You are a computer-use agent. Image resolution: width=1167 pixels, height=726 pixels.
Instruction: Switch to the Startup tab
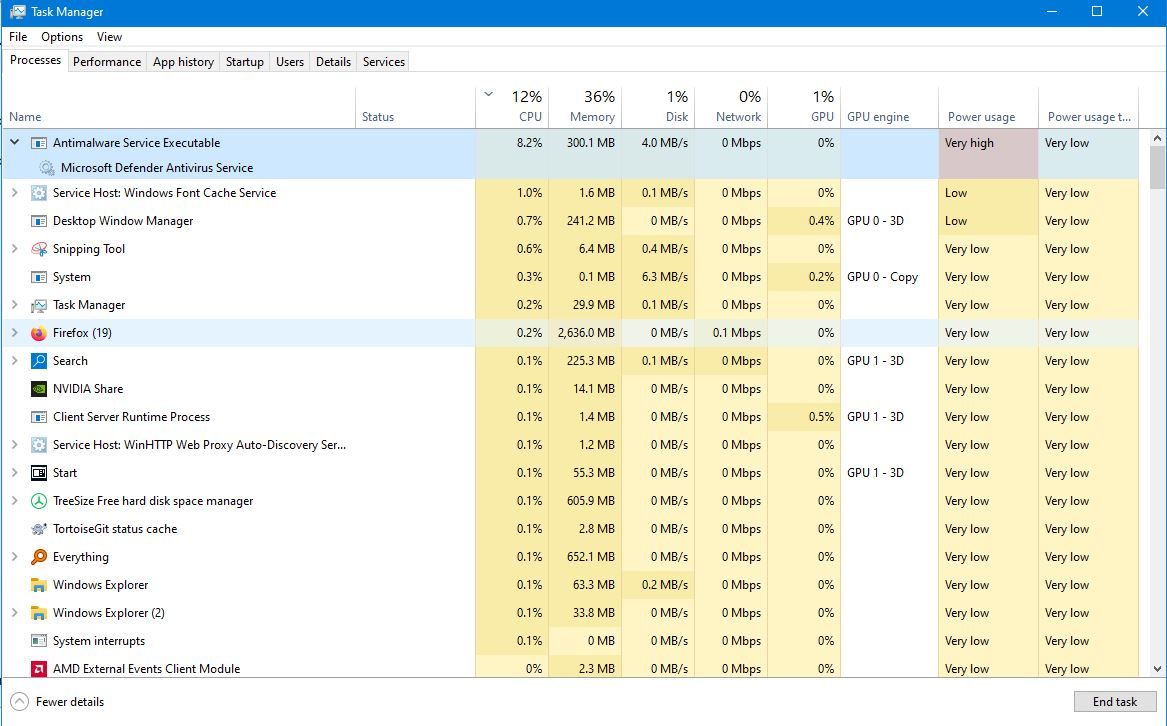click(x=245, y=62)
